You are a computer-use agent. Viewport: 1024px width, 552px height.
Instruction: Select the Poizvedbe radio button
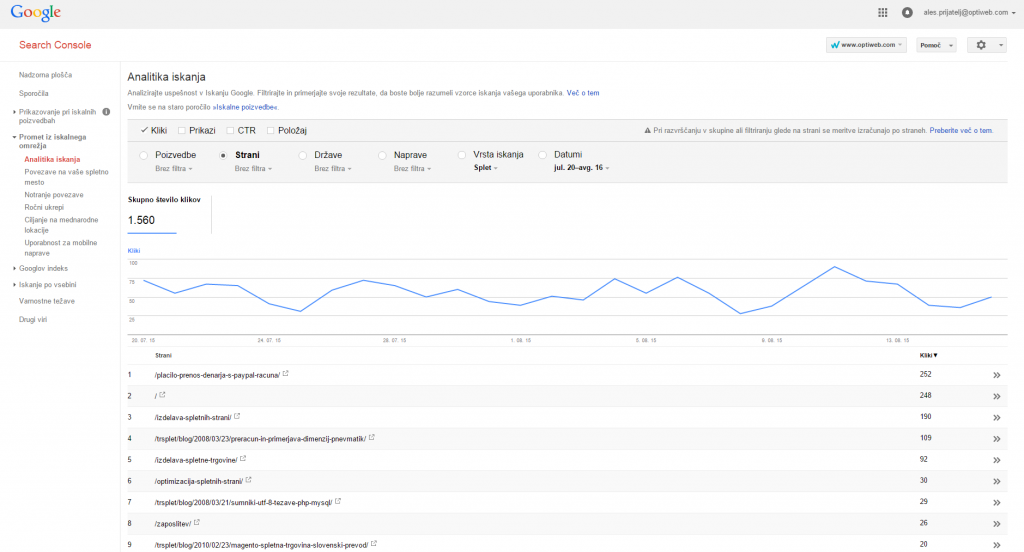click(x=145, y=155)
